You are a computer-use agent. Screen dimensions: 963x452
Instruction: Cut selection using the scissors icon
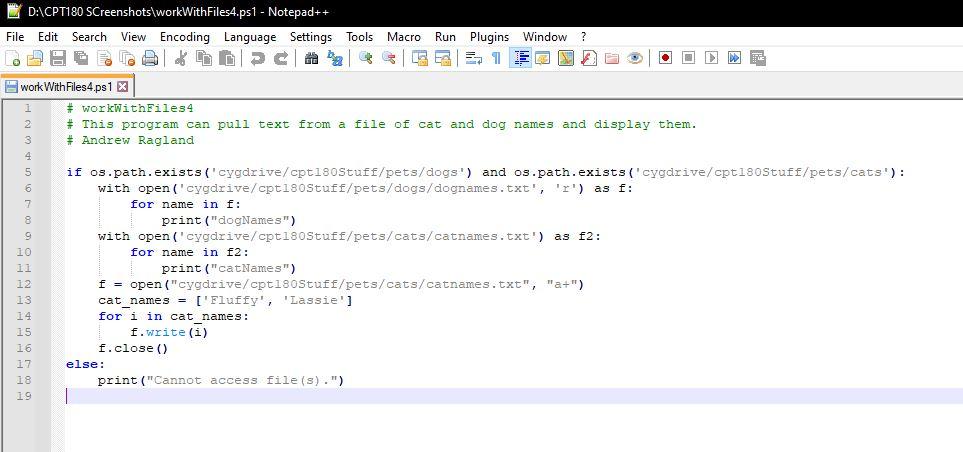[181, 58]
